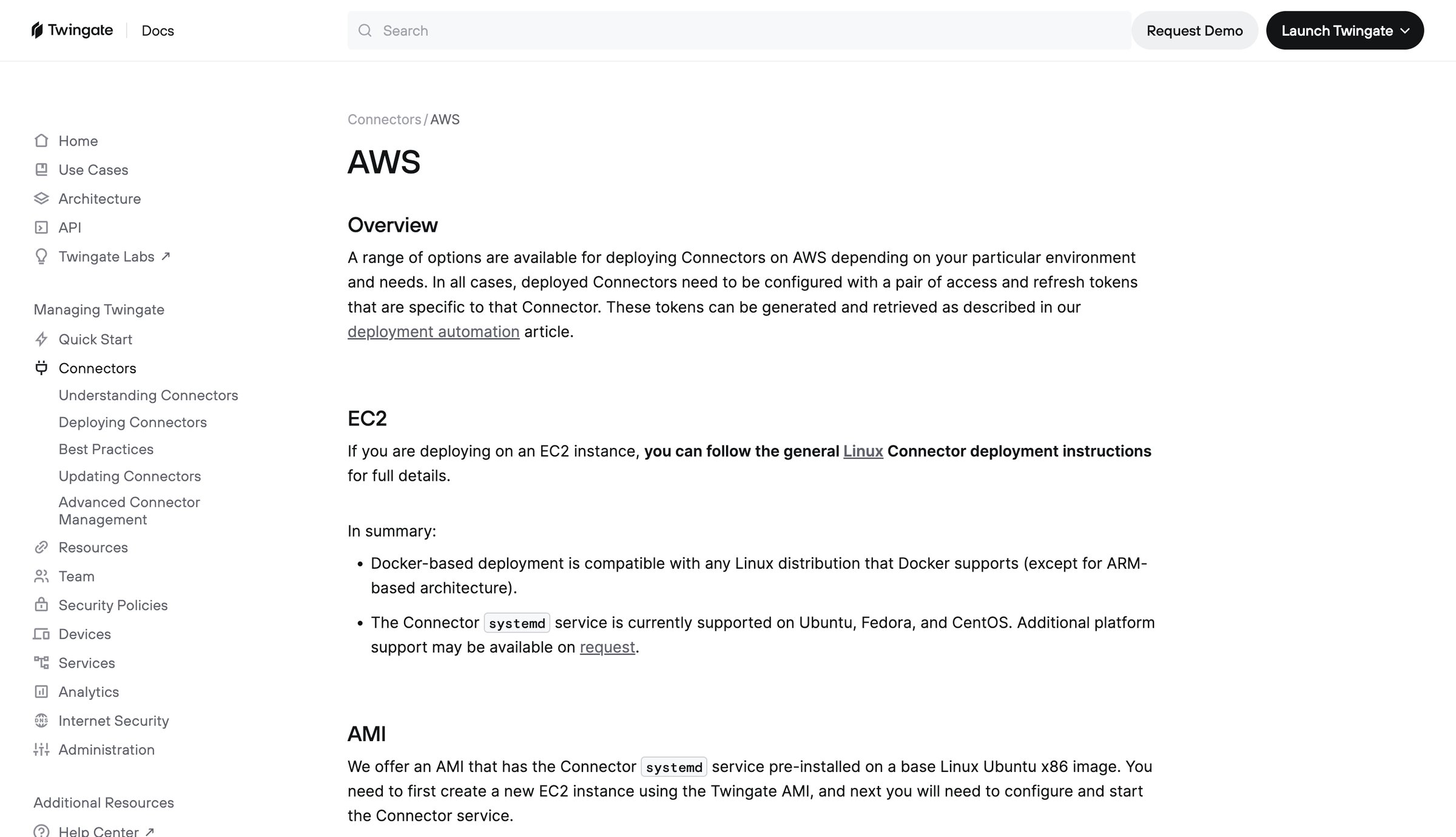Expand the Resources sidebar section
This screenshot has width=1456, height=837.
pyautogui.click(x=93, y=547)
